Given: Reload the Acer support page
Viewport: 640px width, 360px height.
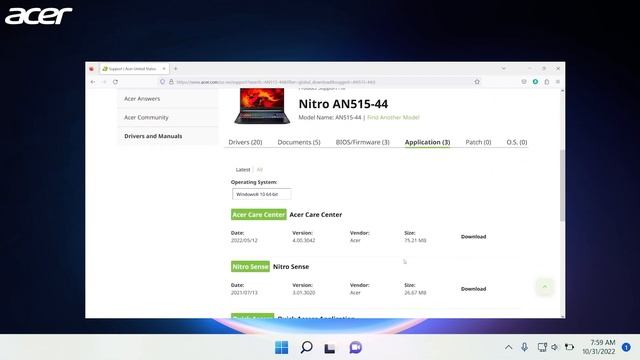Looking at the screenshot, I should pos(116,82).
